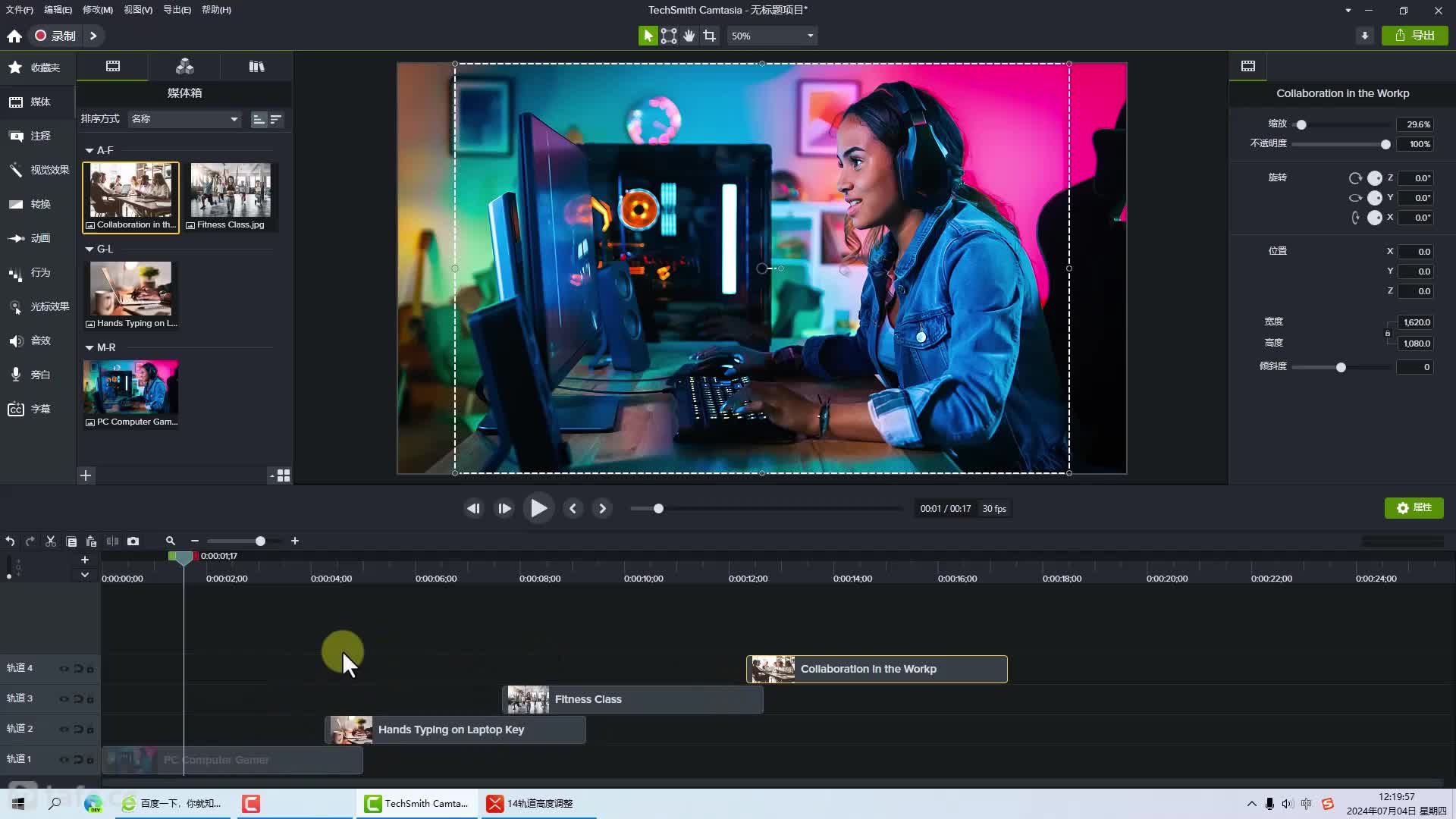Open the track options chevron below add track
This screenshot has height=819, width=1456.
pyautogui.click(x=85, y=575)
